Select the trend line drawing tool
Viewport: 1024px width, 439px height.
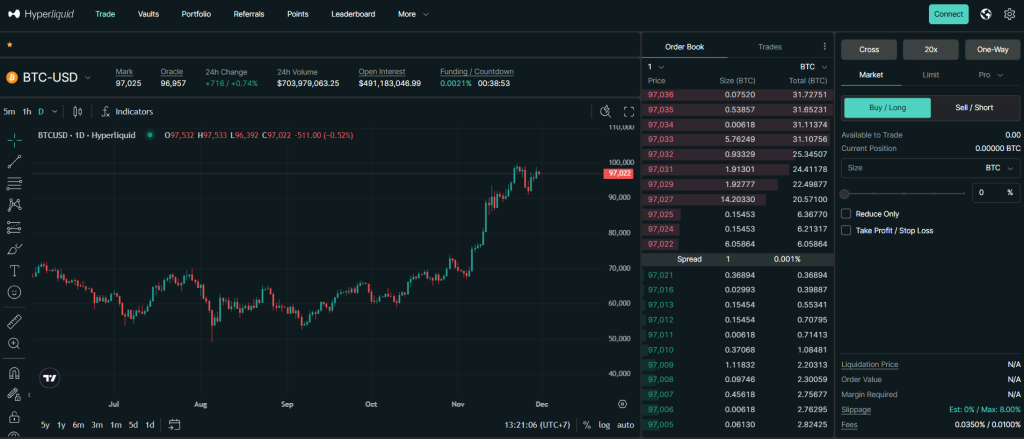[14, 161]
